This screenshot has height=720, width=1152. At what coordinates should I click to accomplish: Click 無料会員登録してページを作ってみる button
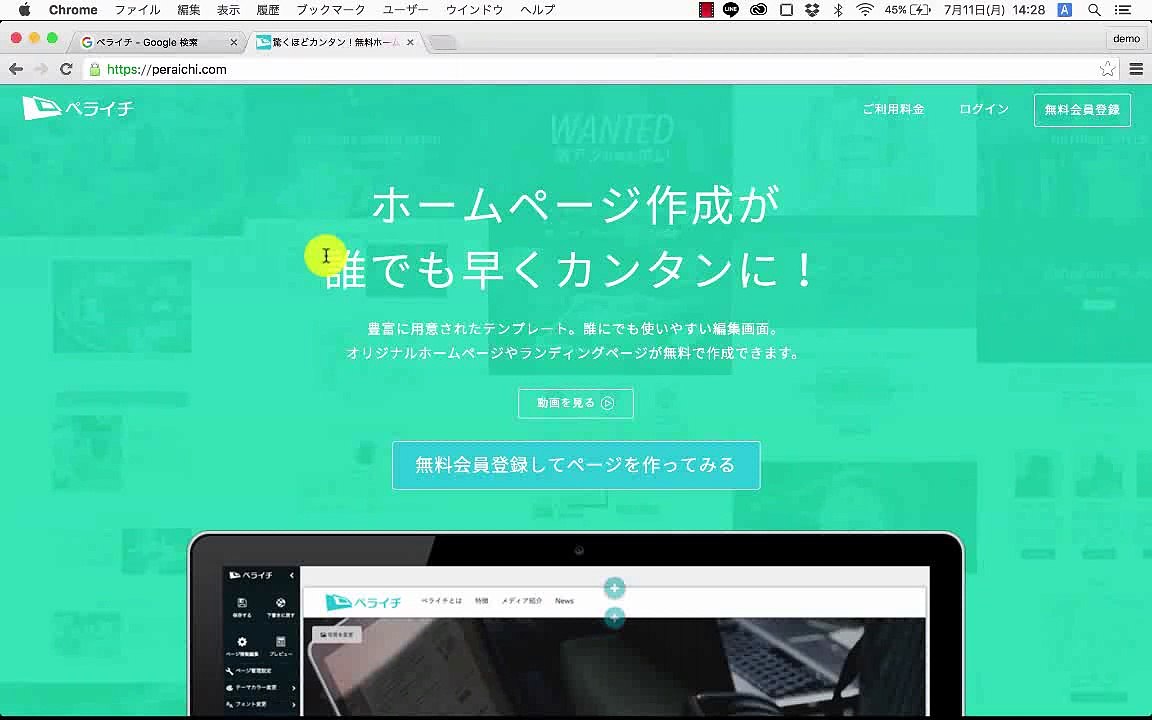click(576, 465)
